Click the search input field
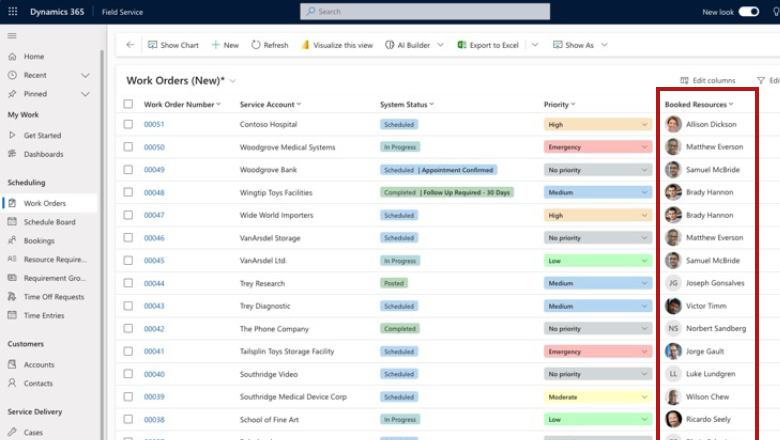The image size is (780, 440). pos(425,11)
